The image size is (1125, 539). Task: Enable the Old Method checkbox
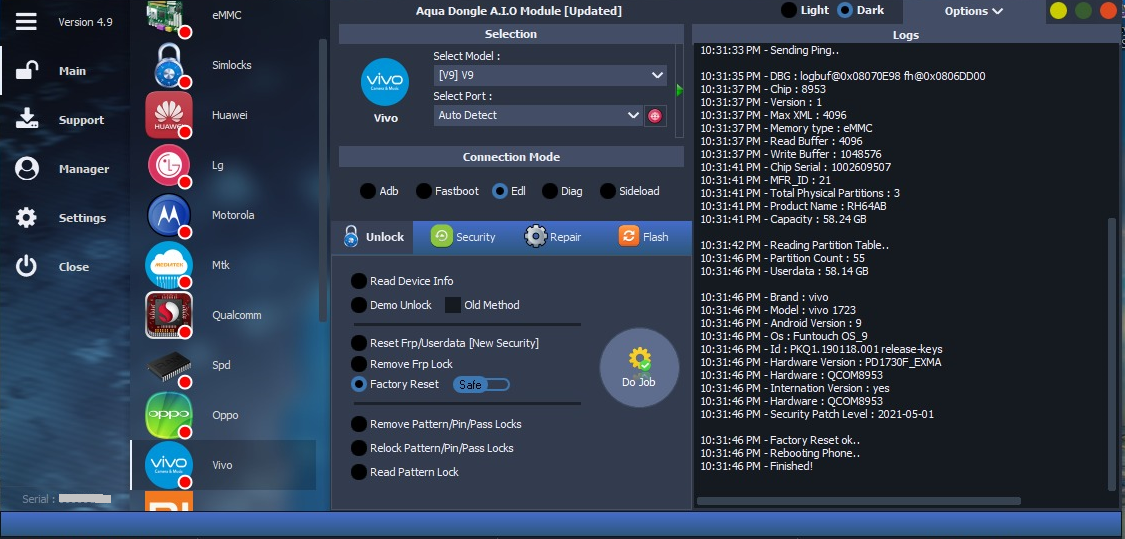(453, 305)
